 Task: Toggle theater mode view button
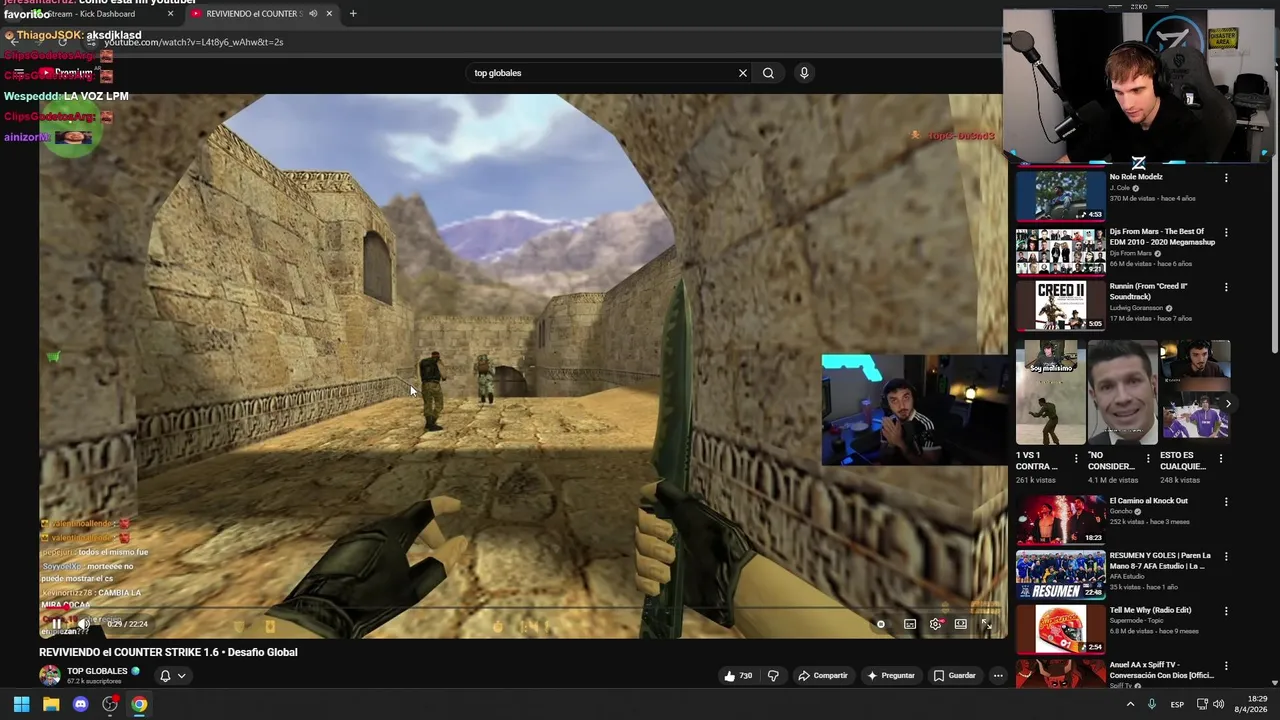[x=960, y=624]
